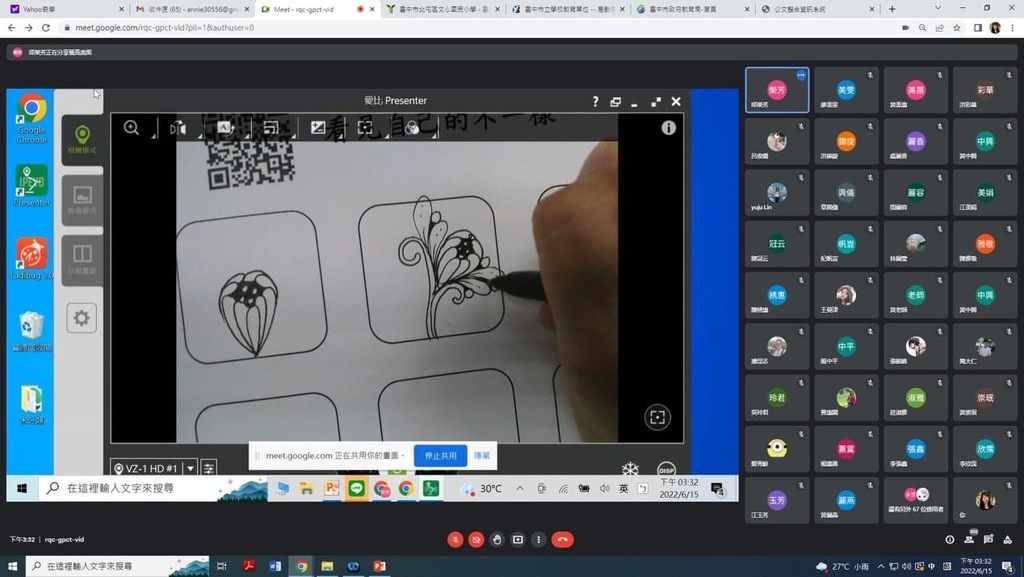This screenshot has width=1024, height=577.
Task: Bookmark this page with the star
Action: [x=957, y=28]
